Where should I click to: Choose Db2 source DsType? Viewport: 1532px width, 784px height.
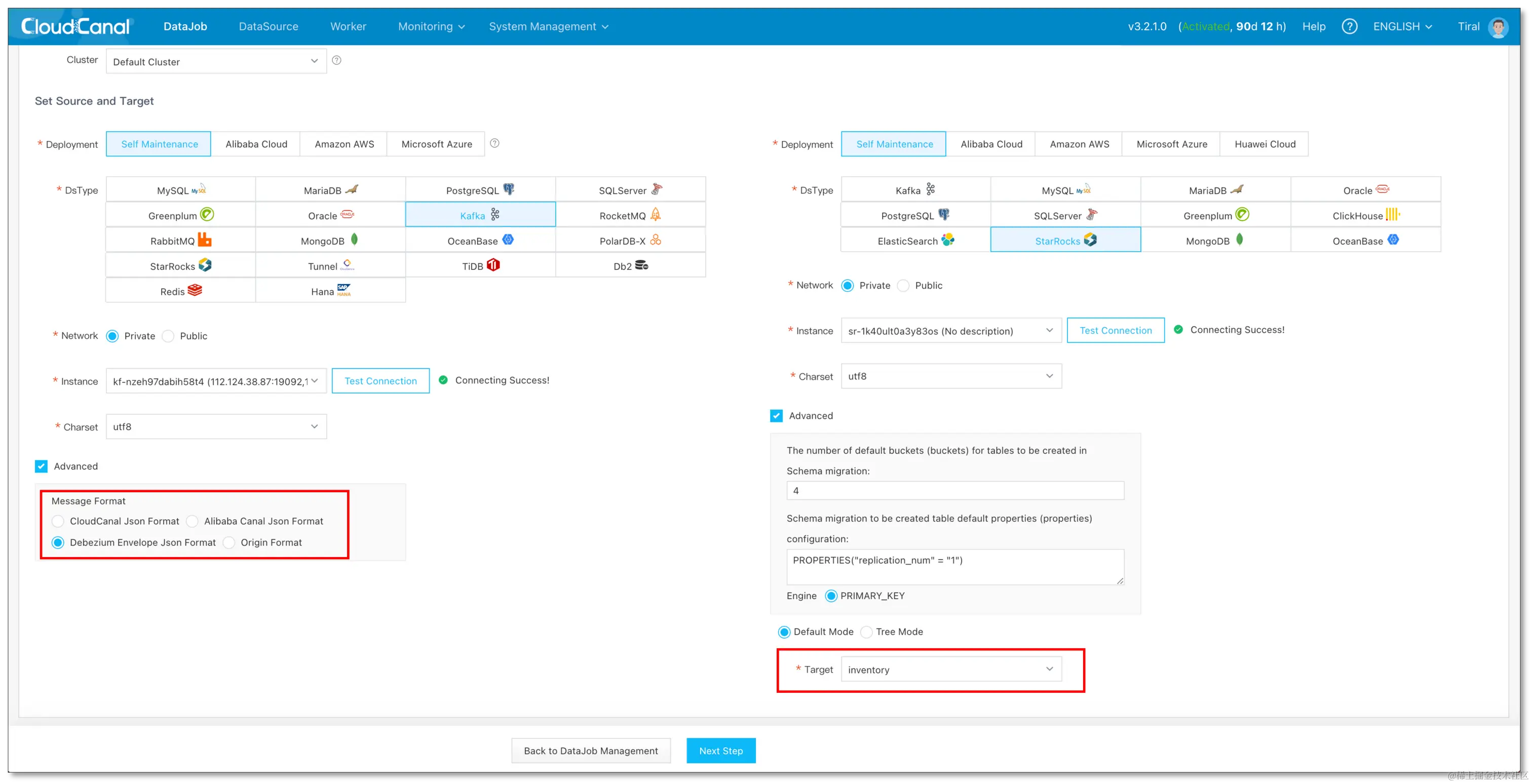(630, 265)
